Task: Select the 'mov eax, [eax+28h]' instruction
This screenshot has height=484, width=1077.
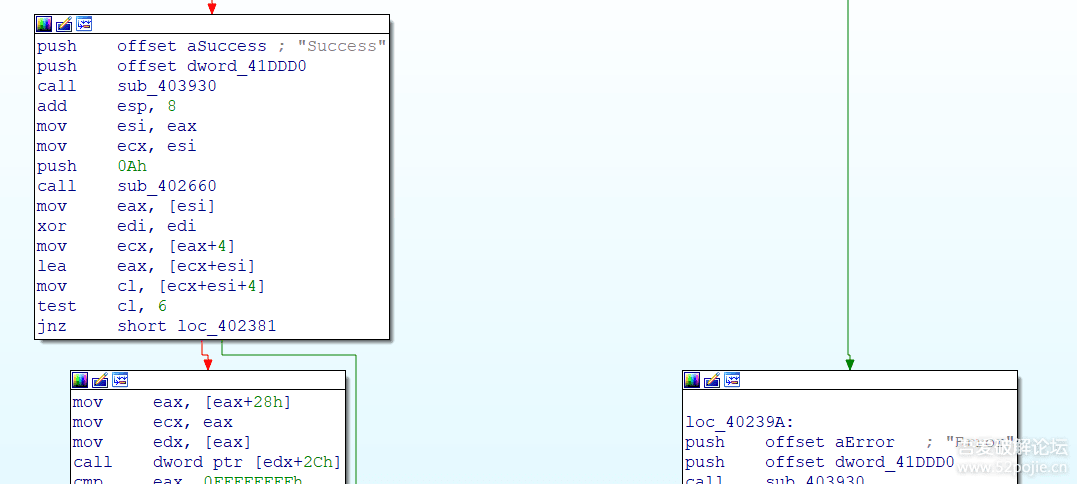Action: (x=182, y=402)
